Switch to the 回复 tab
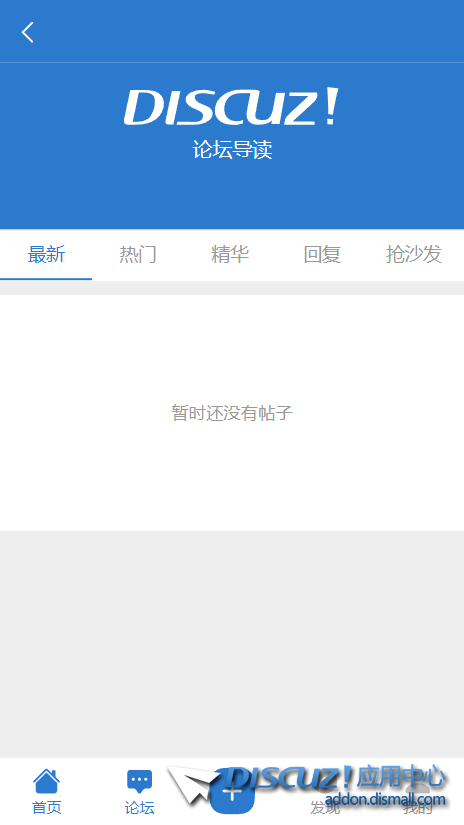 [x=322, y=255]
